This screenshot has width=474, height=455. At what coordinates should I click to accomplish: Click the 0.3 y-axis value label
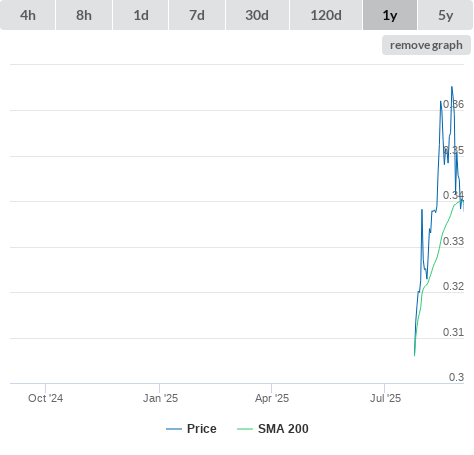pos(456,377)
